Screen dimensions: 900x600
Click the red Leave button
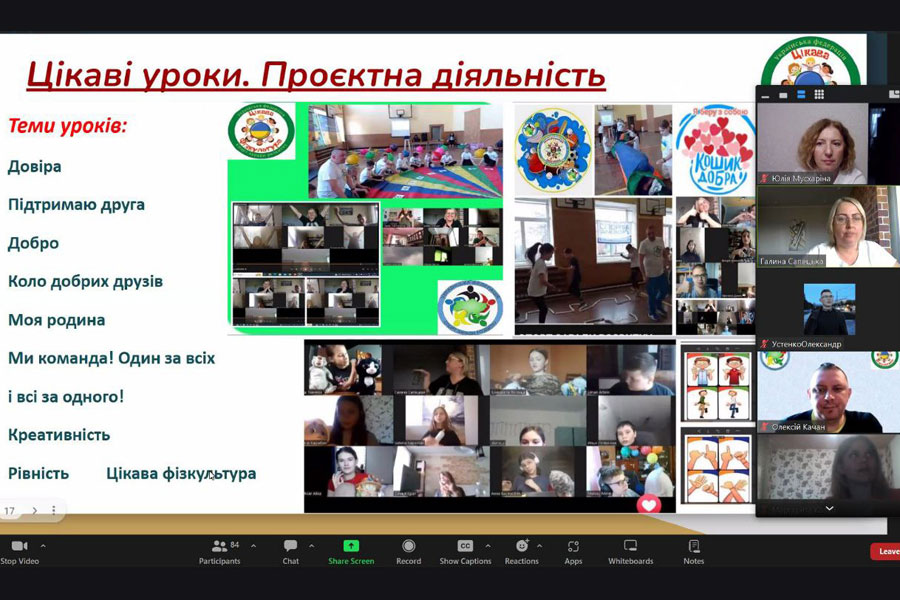(886, 551)
